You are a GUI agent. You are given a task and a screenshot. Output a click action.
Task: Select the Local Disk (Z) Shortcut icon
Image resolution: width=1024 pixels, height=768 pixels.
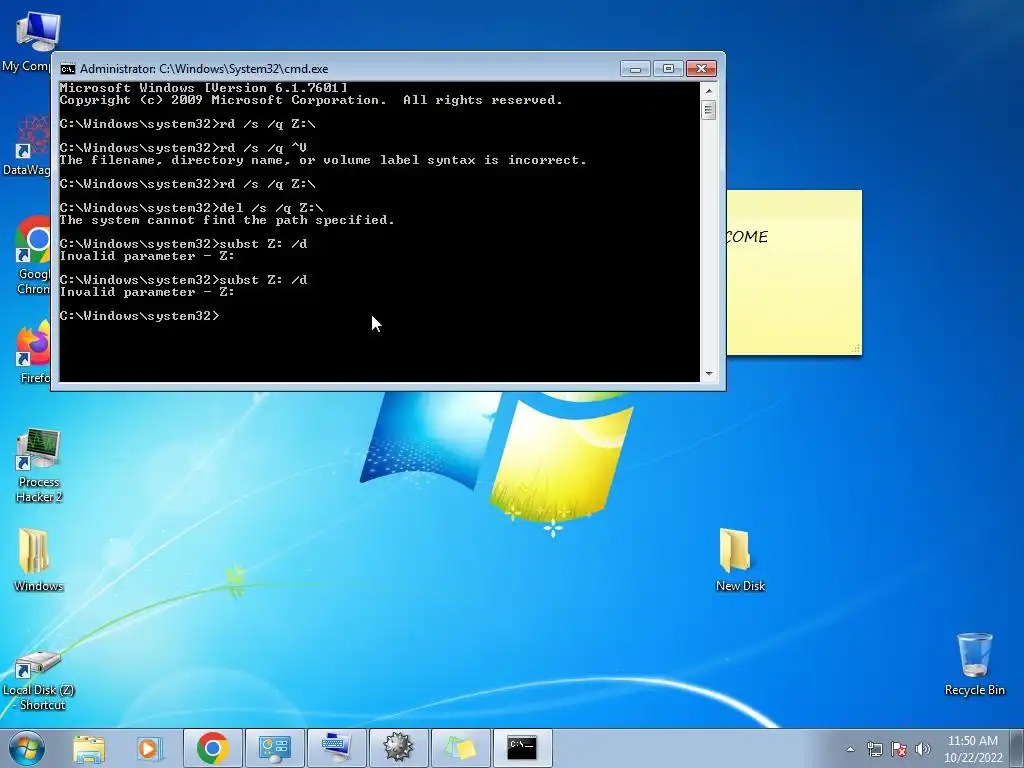(x=39, y=680)
